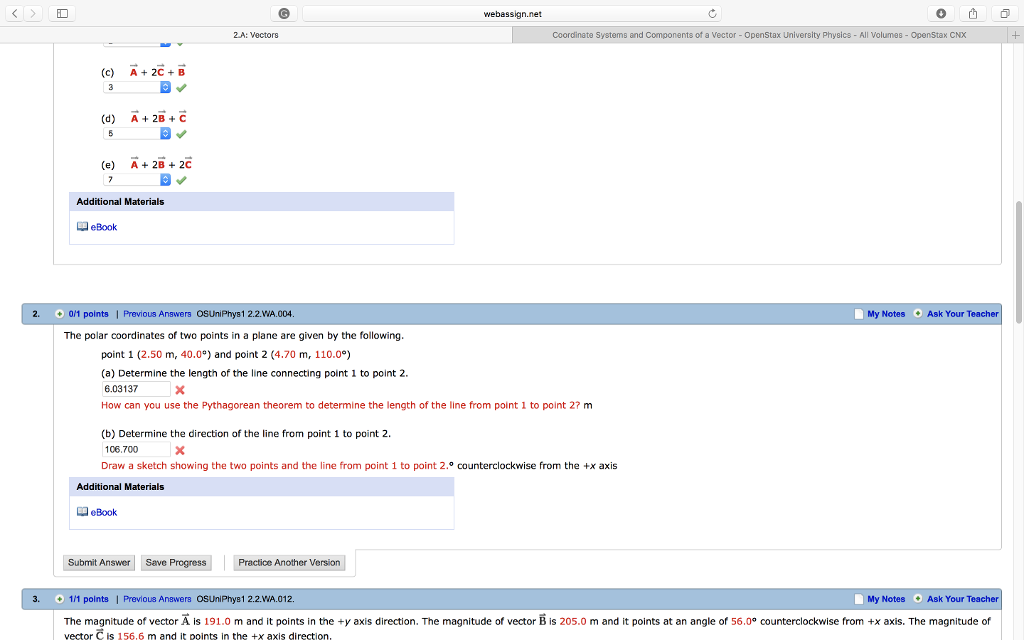Click Ask Your Teacher plus icon, question 3
The height and width of the screenshot is (640, 1024).
[x=918, y=598]
